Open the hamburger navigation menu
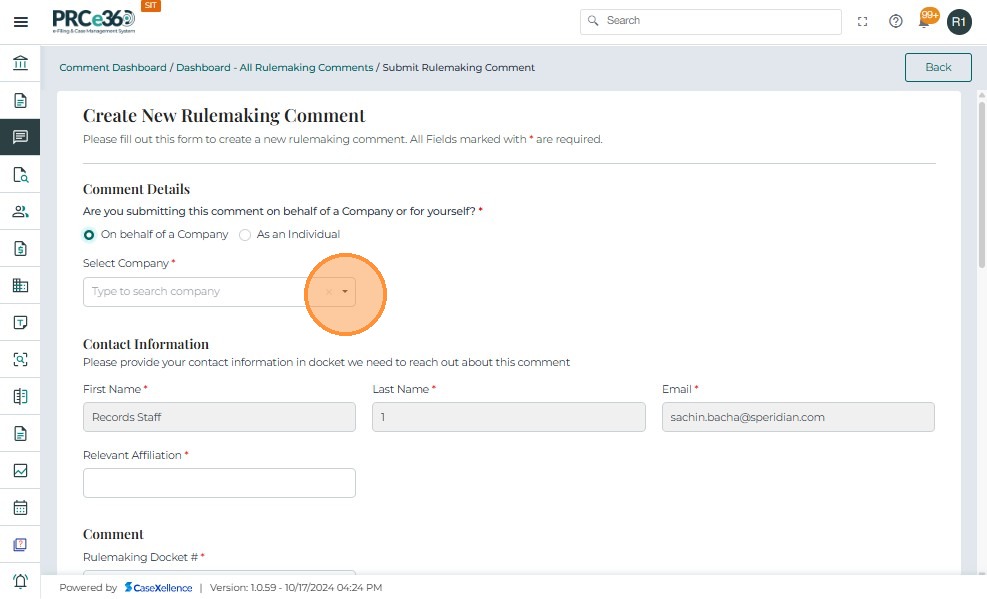The height and width of the screenshot is (599, 987). pos(20,21)
